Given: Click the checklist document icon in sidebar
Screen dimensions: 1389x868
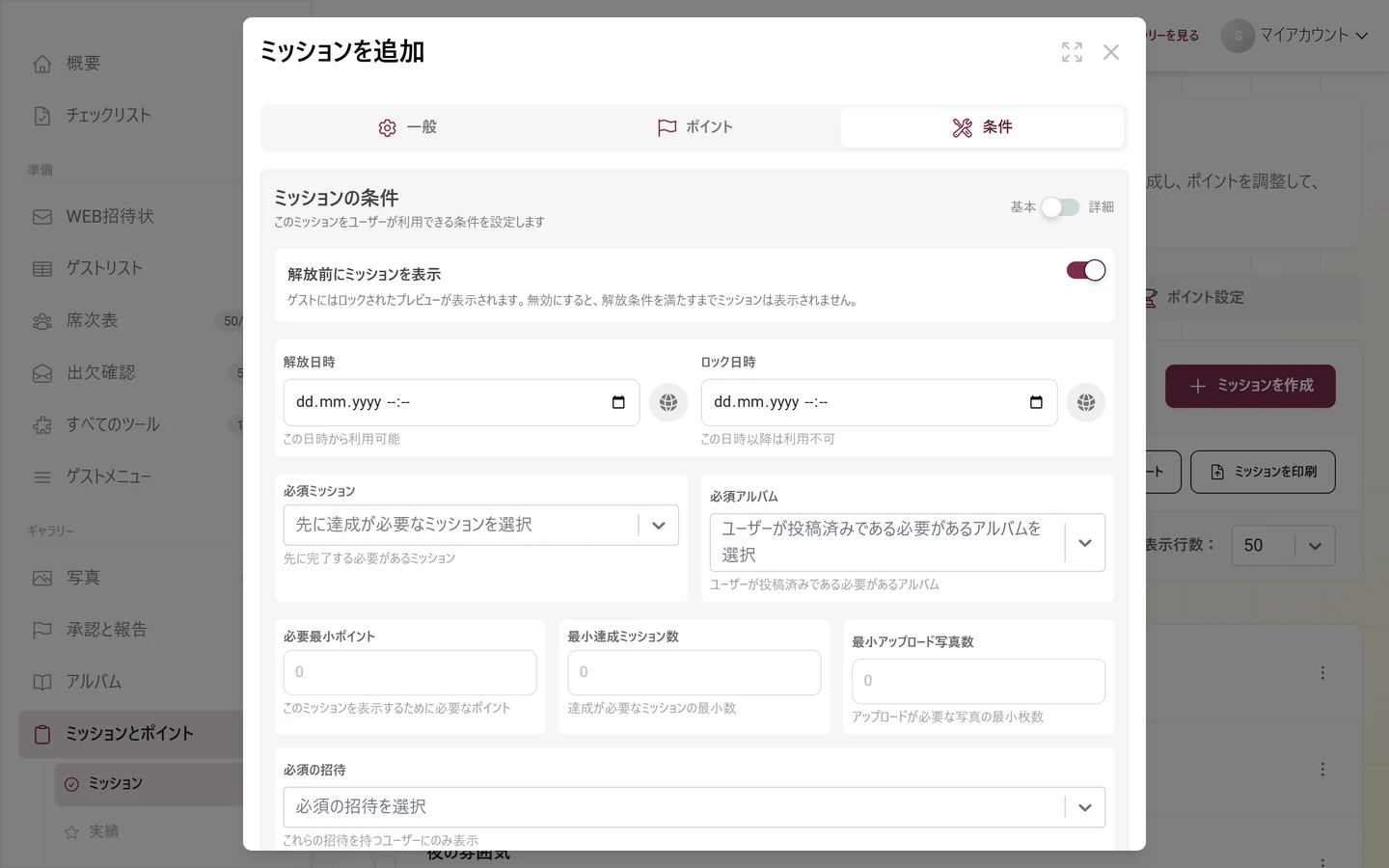Looking at the screenshot, I should click(42, 116).
